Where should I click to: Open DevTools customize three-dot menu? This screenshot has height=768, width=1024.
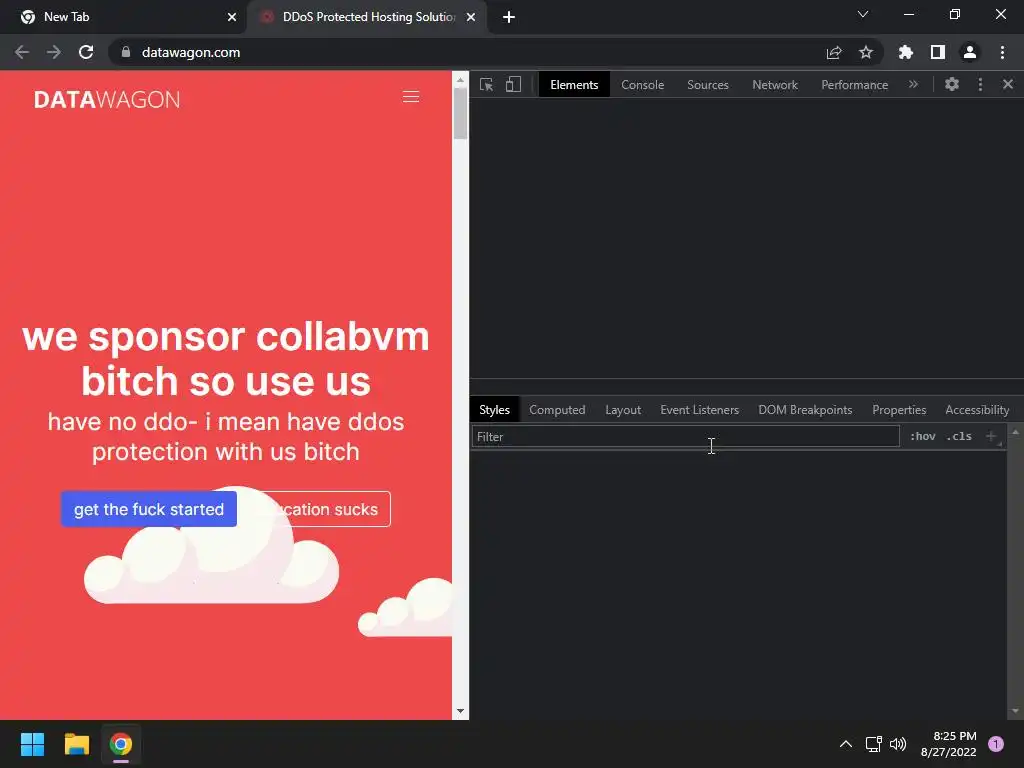click(980, 84)
